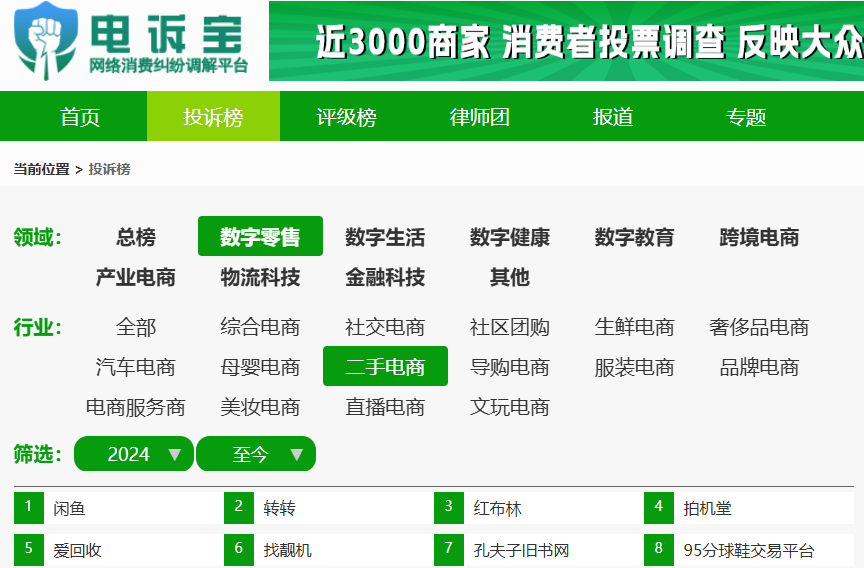
Task: Pick the 数字教育 domain filter
Action: (634, 237)
